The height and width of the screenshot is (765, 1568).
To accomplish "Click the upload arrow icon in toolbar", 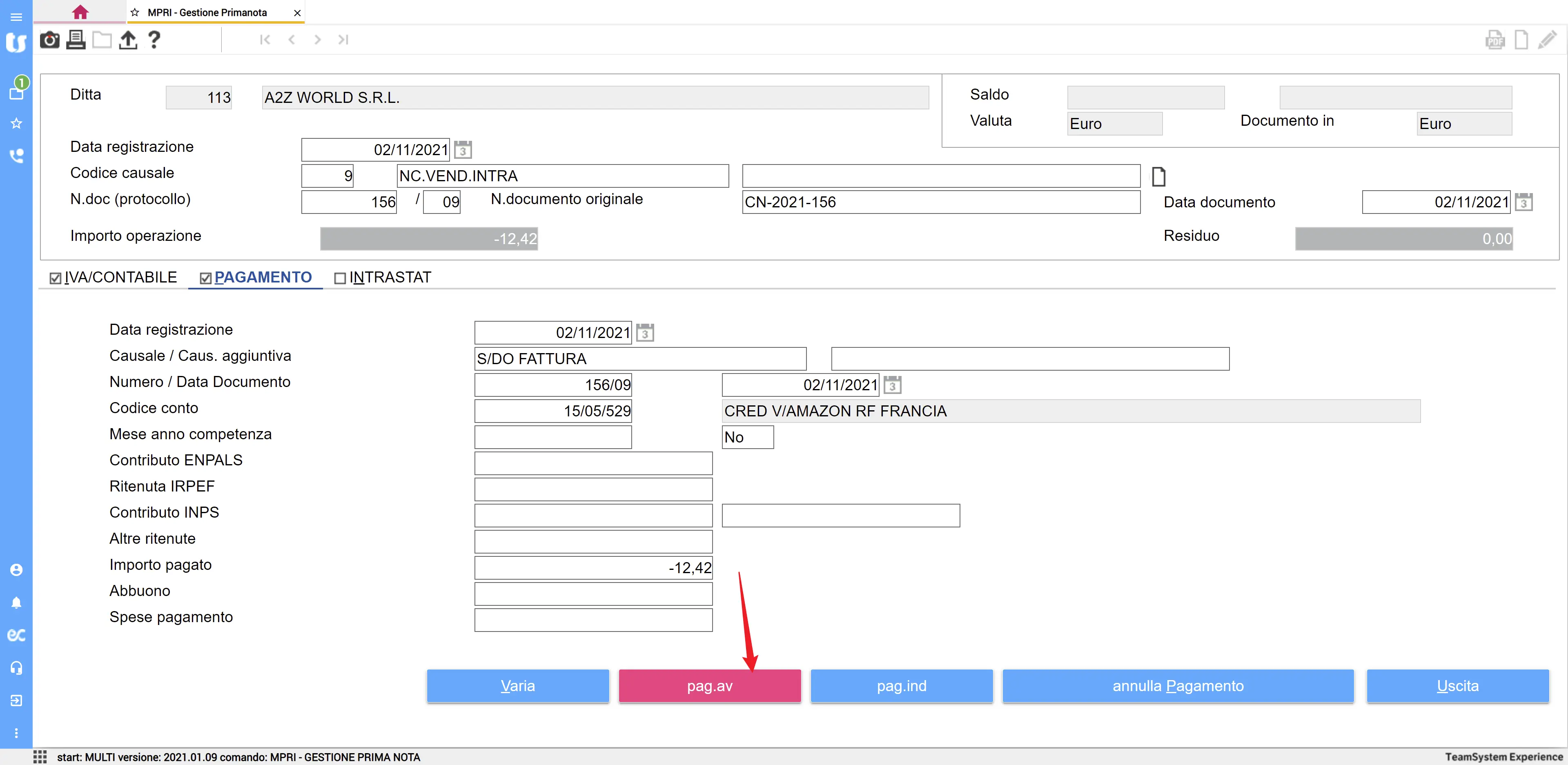I will (x=128, y=40).
